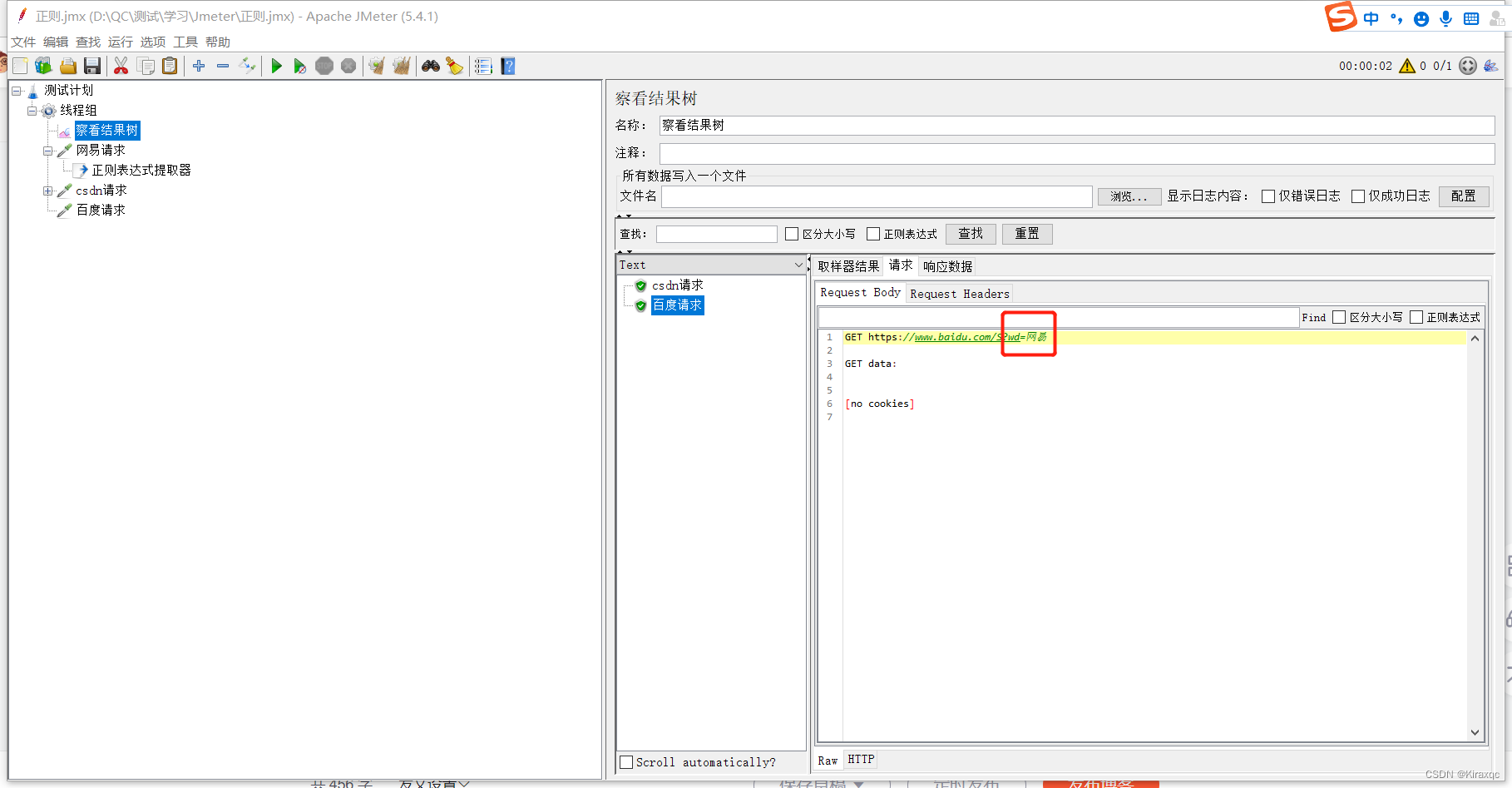Viewport: 1512px width, 788px height.
Task: Enable Scroll automatically option
Action: click(x=627, y=762)
